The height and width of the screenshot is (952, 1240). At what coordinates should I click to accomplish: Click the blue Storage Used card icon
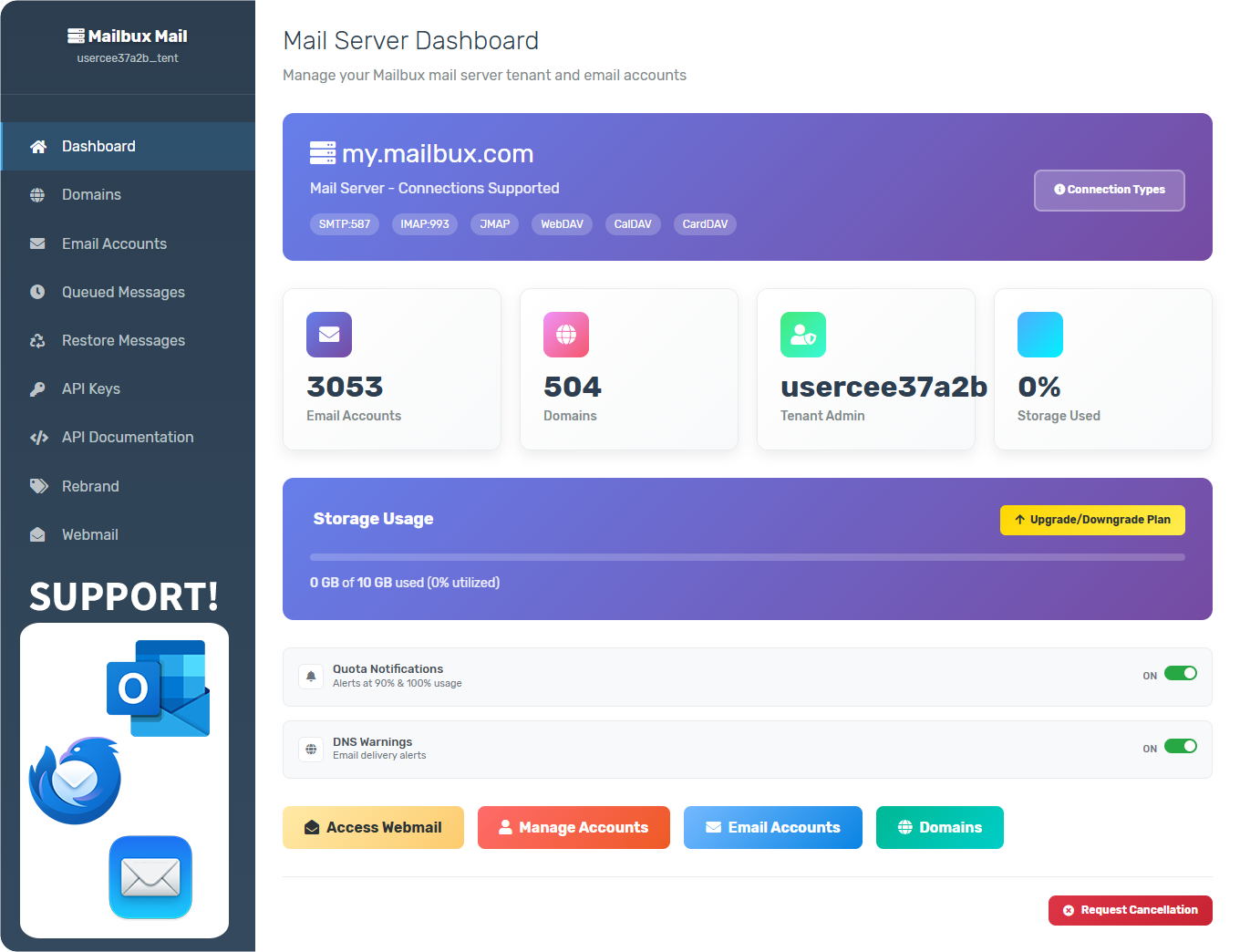[x=1040, y=335]
